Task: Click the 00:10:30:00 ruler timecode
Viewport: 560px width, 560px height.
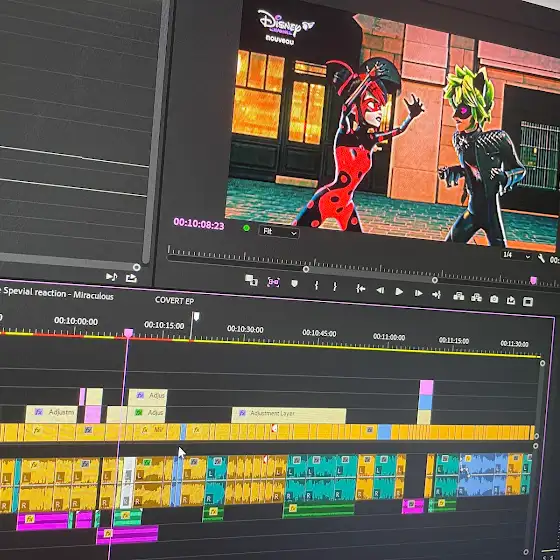Action: [245, 329]
